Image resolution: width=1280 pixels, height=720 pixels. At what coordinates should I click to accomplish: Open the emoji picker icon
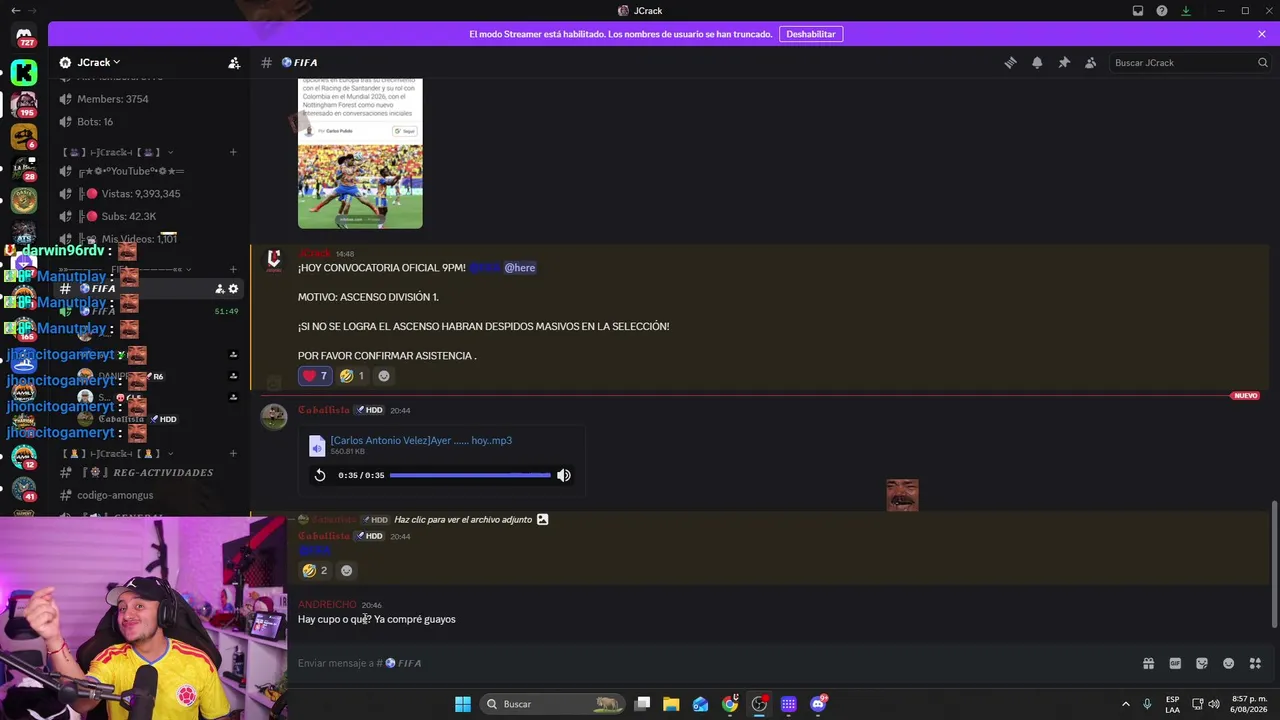(1229, 663)
